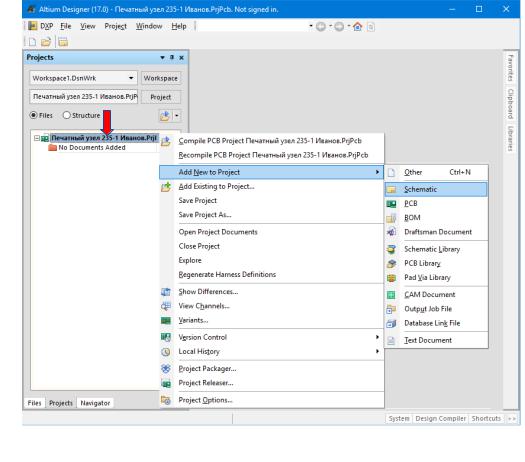525x462 pixels.
Task: Open the View menu
Action: coord(88,26)
